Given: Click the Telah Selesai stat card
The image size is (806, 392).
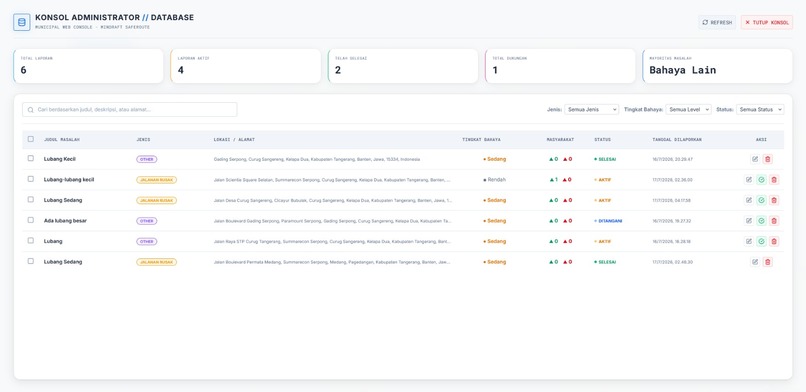Looking at the screenshot, I should (x=403, y=66).
